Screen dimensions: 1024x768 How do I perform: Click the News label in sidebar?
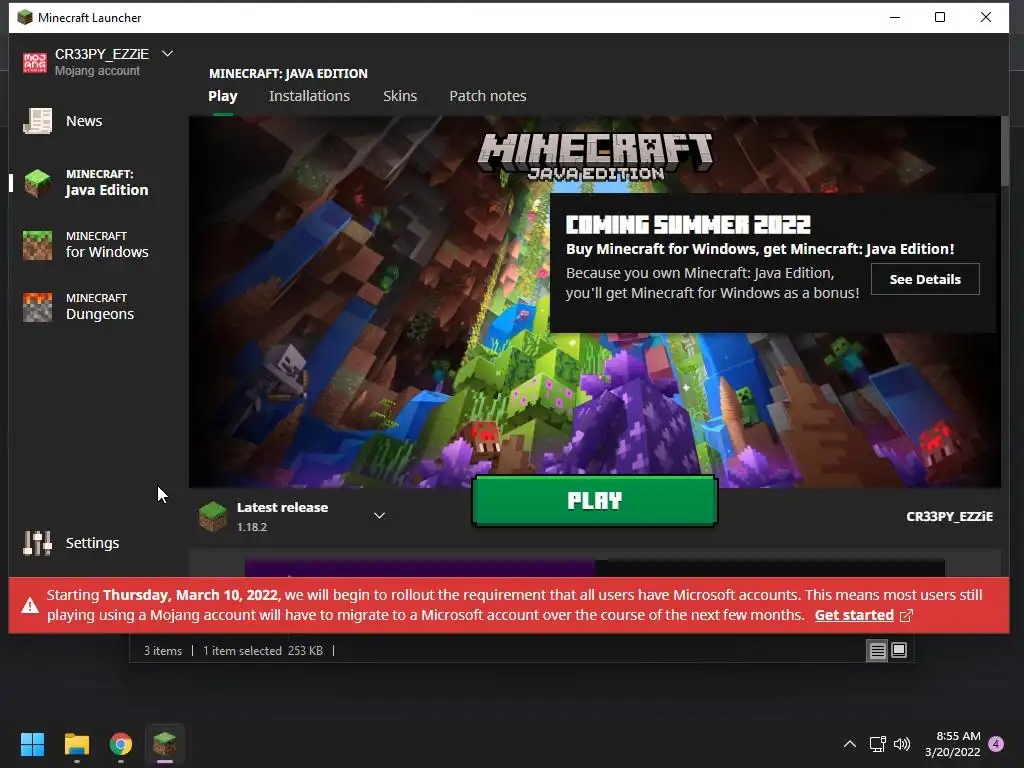tap(84, 121)
